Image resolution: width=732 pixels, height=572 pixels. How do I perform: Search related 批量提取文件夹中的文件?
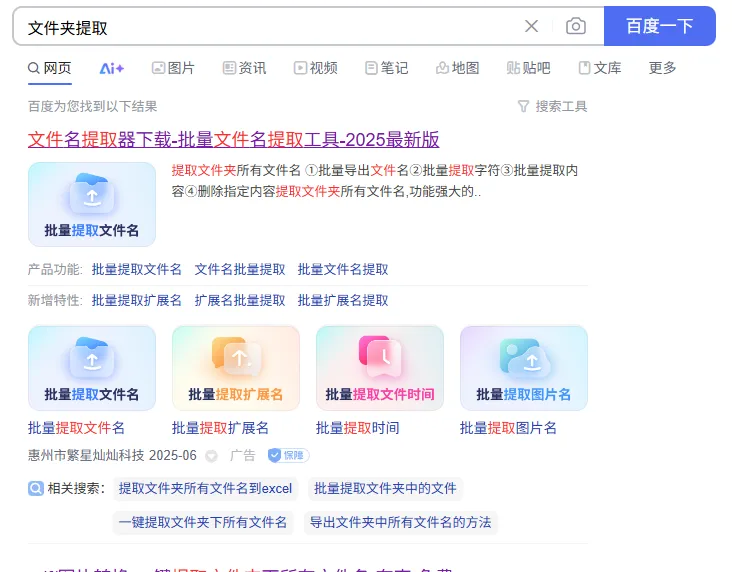point(385,488)
